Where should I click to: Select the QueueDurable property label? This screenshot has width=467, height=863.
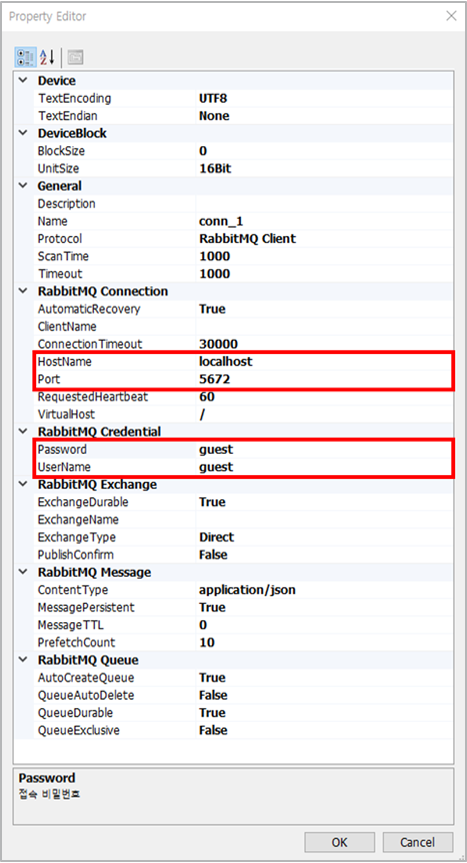coord(75,713)
